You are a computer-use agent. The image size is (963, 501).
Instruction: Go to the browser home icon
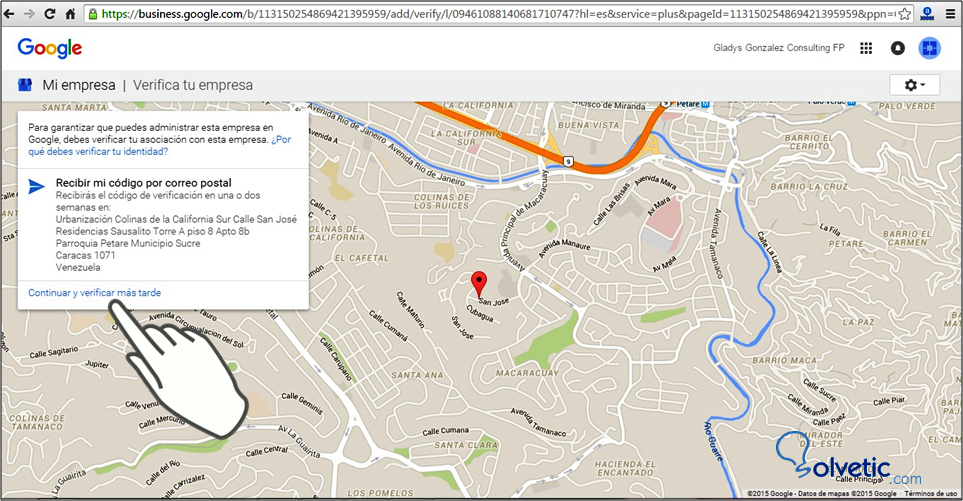click(70, 14)
